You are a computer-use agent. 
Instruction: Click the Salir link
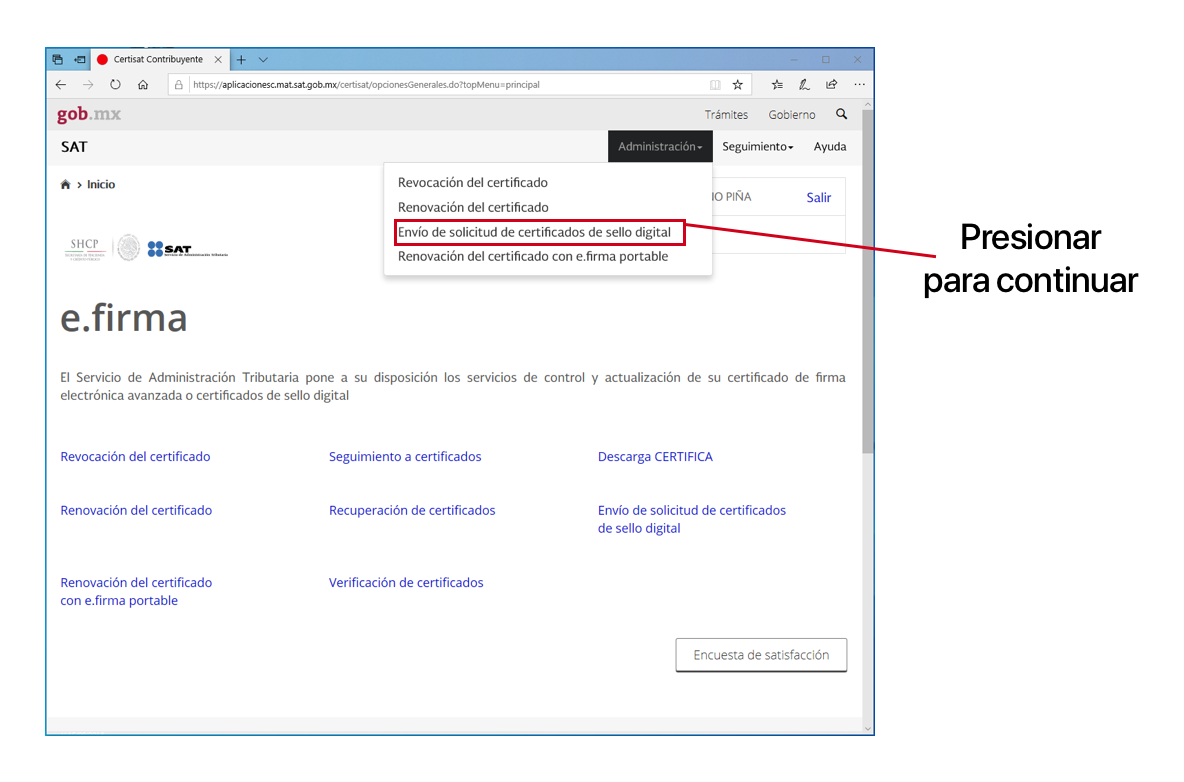pyautogui.click(x=819, y=198)
